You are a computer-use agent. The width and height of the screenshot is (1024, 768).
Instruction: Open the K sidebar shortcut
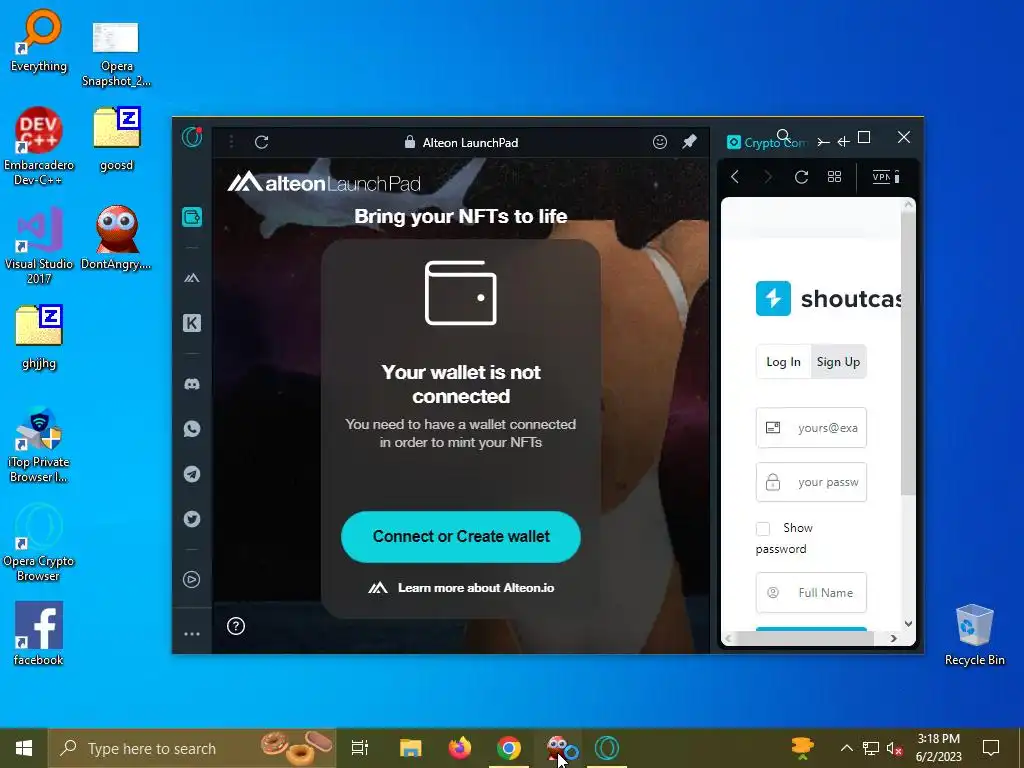click(192, 323)
